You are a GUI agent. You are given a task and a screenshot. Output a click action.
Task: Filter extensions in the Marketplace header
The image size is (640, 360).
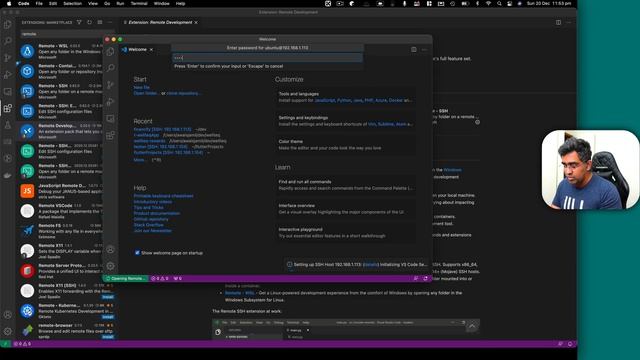coord(79,22)
